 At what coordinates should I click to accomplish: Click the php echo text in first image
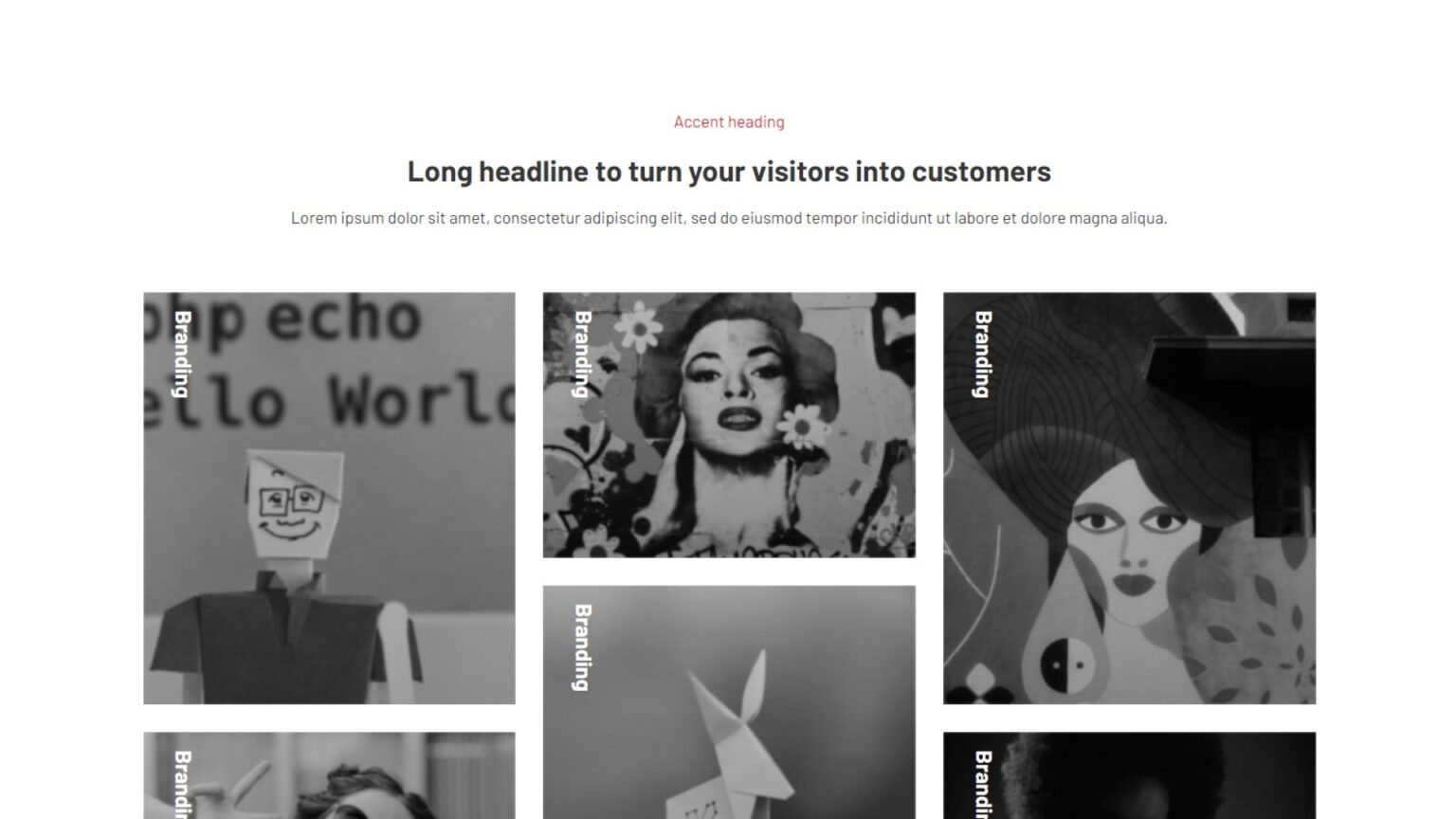(x=284, y=320)
